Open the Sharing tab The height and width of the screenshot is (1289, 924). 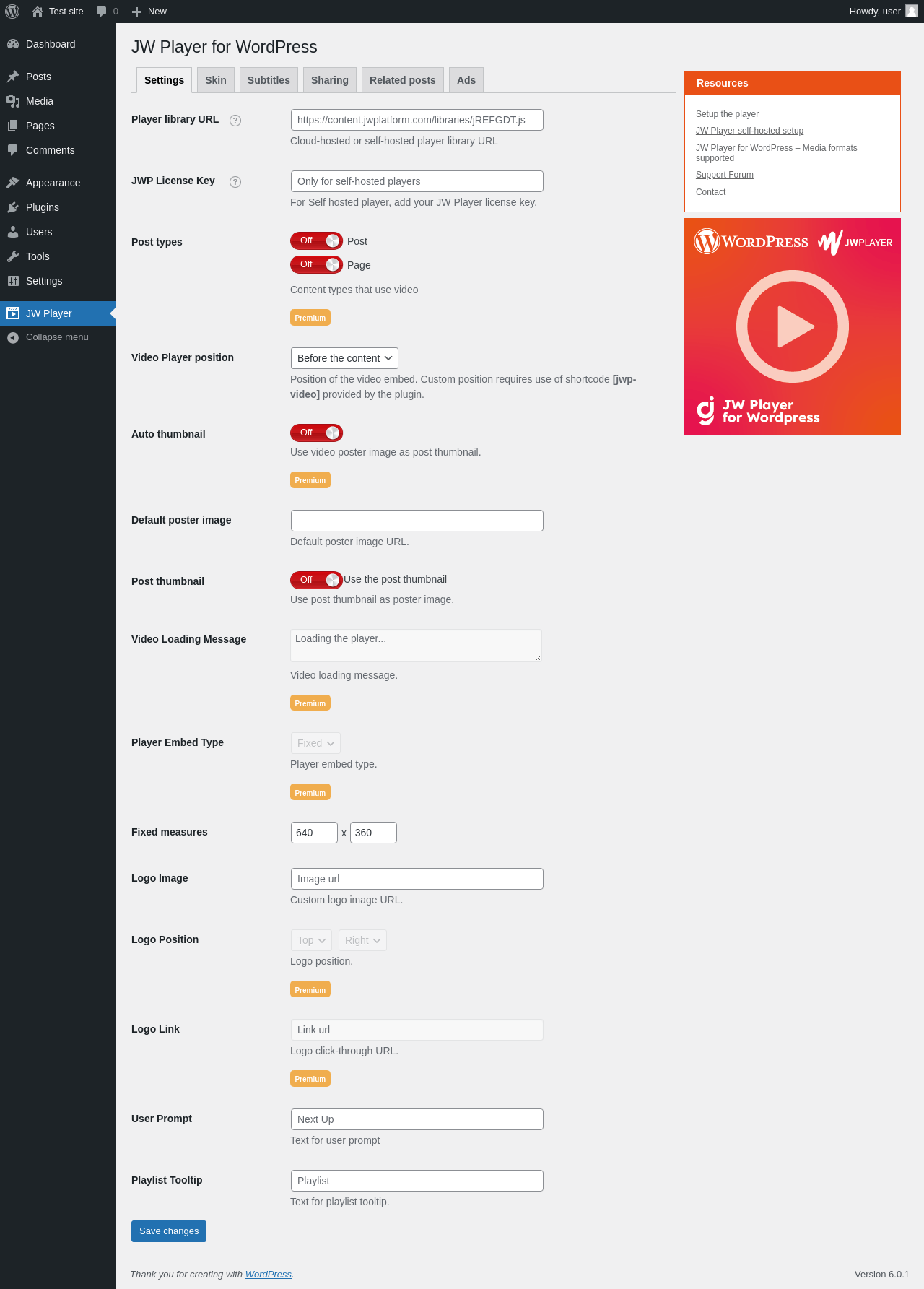(330, 80)
